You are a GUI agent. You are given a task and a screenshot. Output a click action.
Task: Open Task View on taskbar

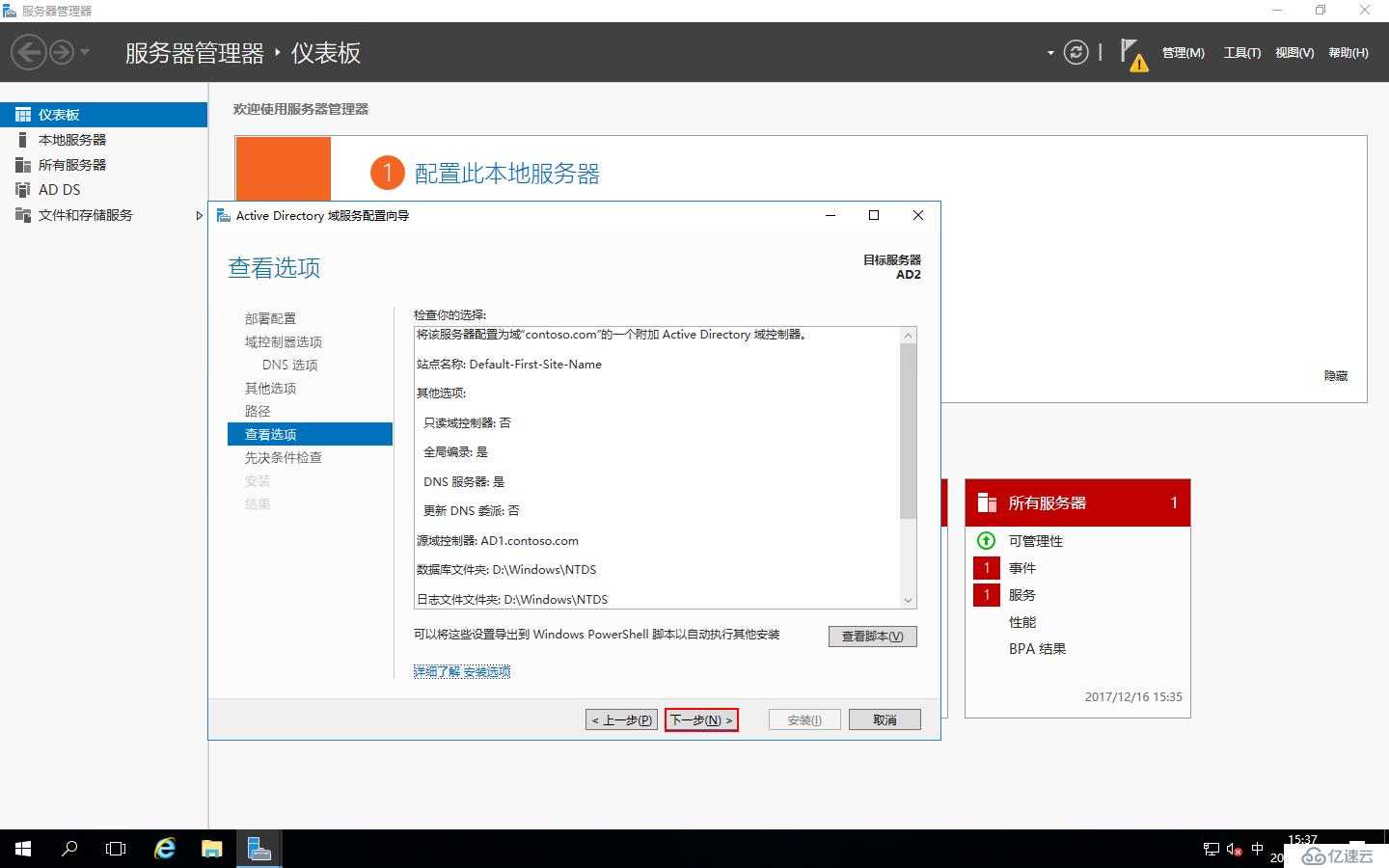(x=116, y=849)
